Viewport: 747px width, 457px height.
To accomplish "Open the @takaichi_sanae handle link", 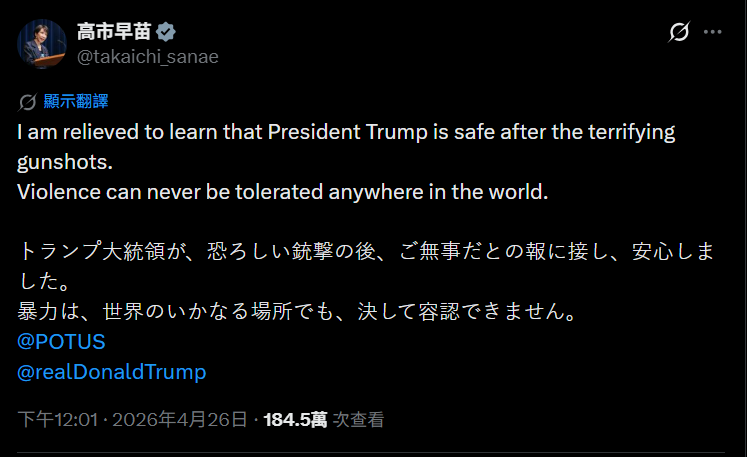I will click(146, 56).
